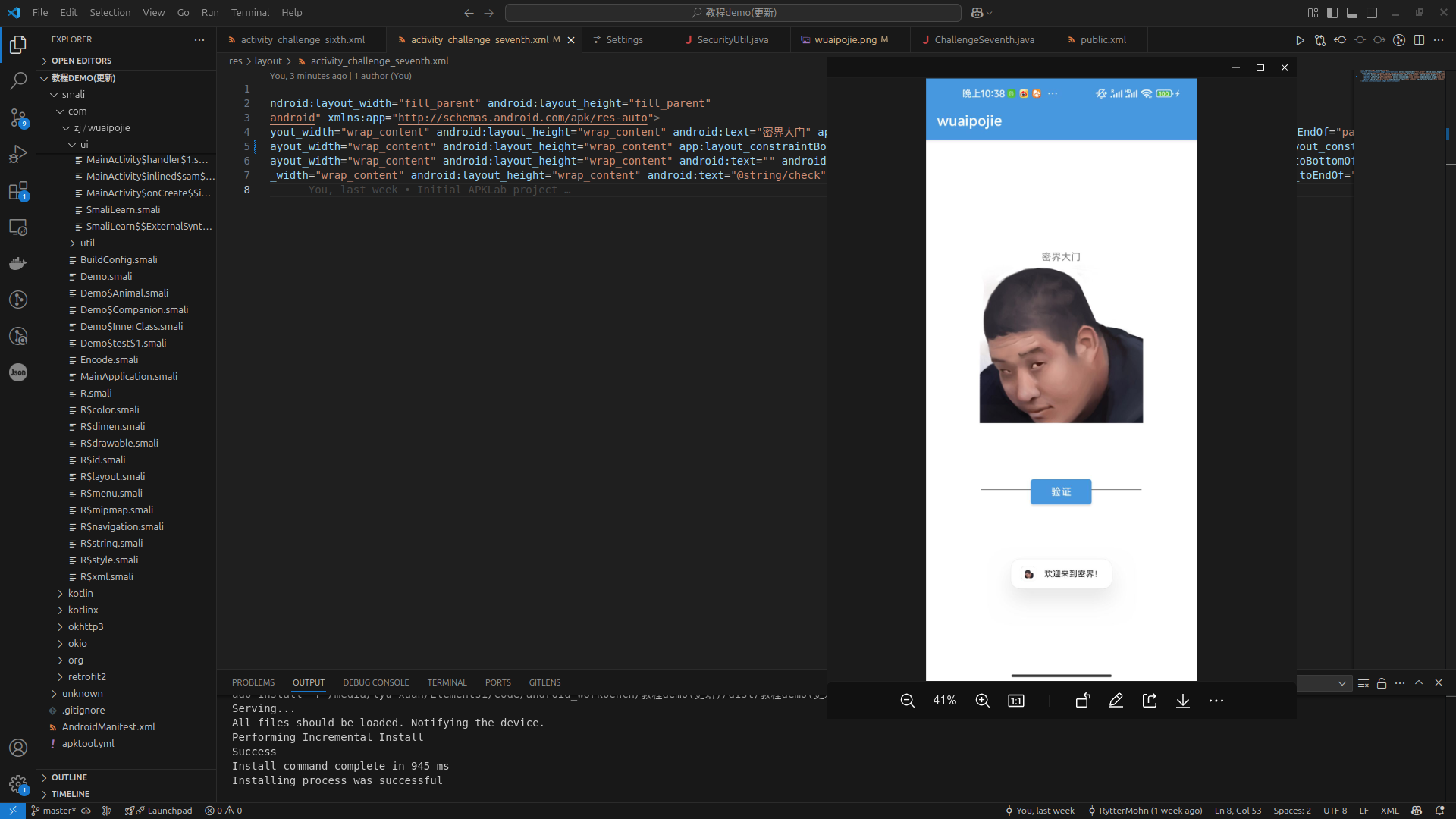Open Docker view in activity bar
The image size is (1456, 819).
pos(18,263)
